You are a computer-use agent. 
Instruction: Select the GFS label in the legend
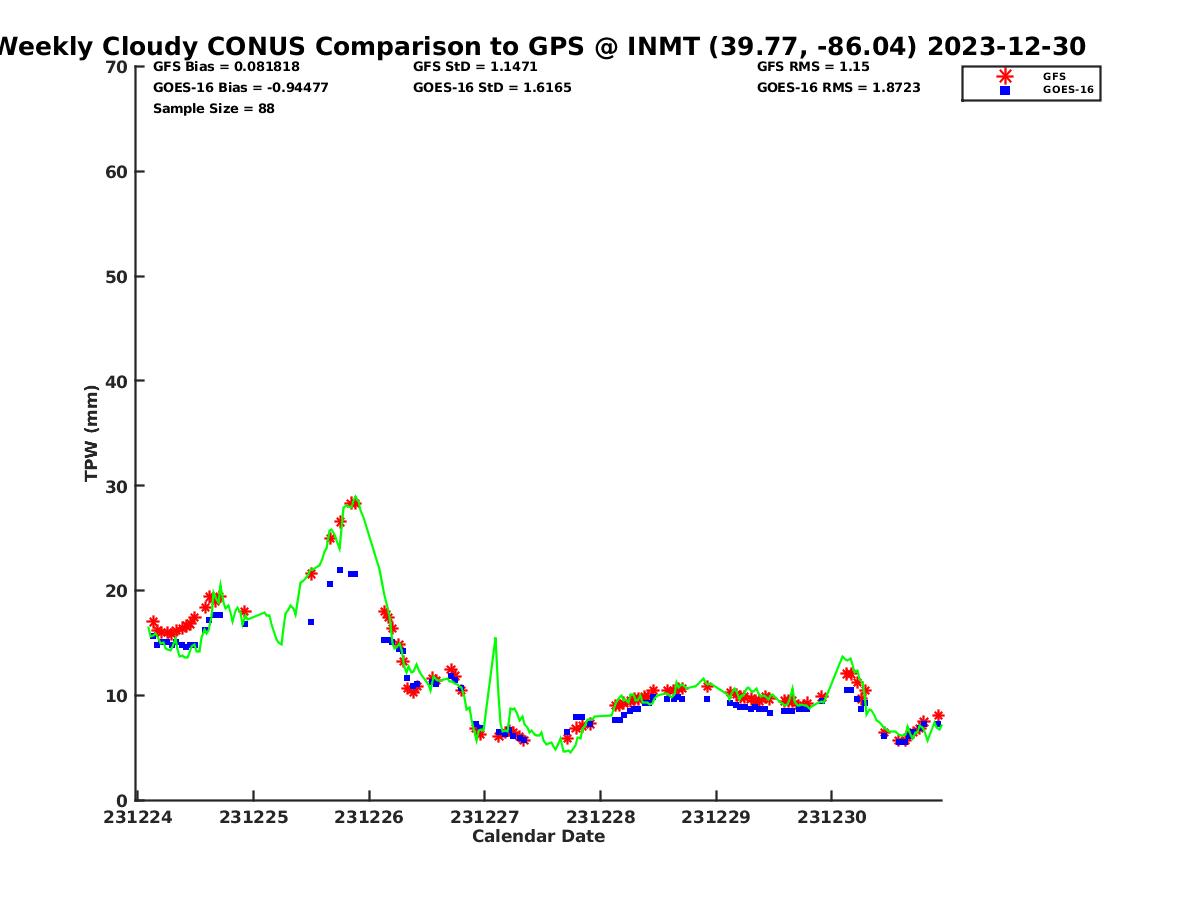pos(1054,76)
